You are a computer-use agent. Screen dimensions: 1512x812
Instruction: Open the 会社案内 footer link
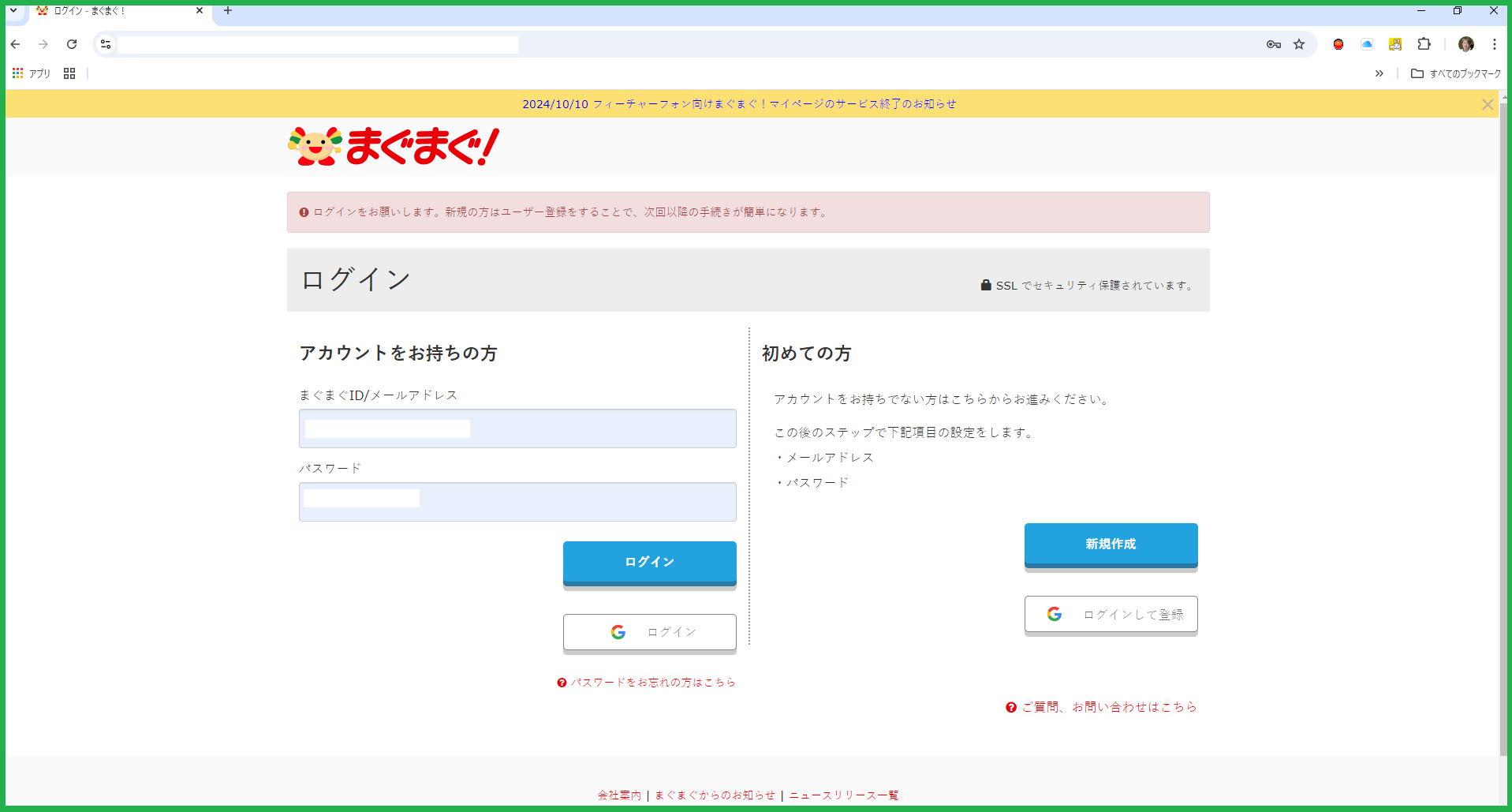619,795
